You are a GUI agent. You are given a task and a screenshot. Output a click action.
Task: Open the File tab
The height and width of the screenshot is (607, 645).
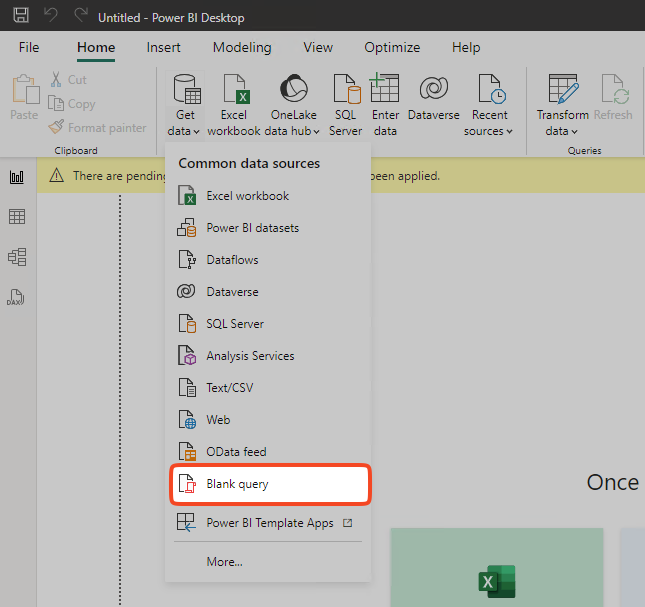tap(29, 47)
